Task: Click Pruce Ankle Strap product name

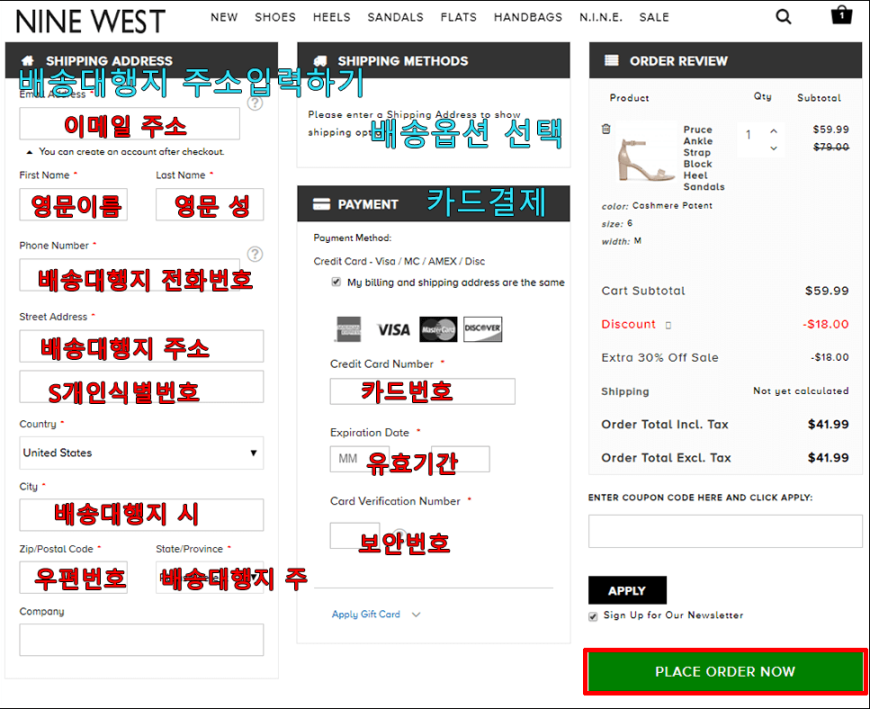Action: [x=704, y=158]
